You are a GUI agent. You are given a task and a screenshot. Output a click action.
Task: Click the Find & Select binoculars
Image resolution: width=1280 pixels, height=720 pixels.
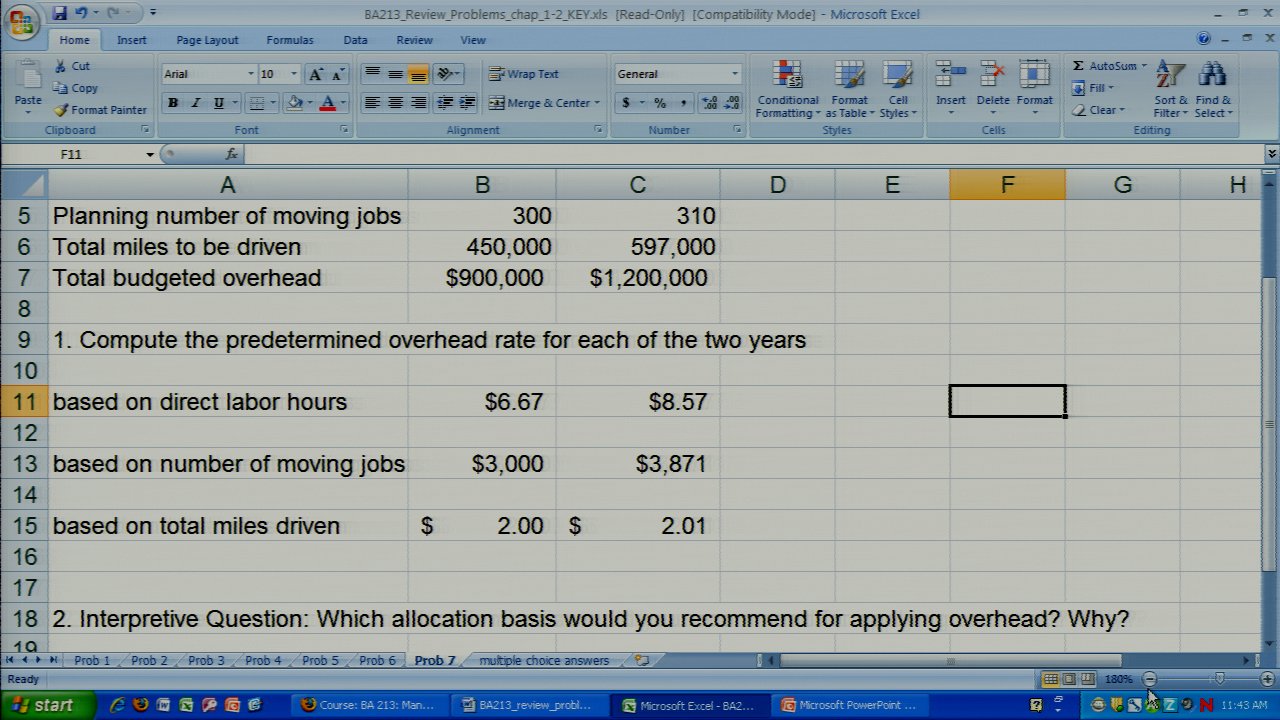coord(1212,90)
